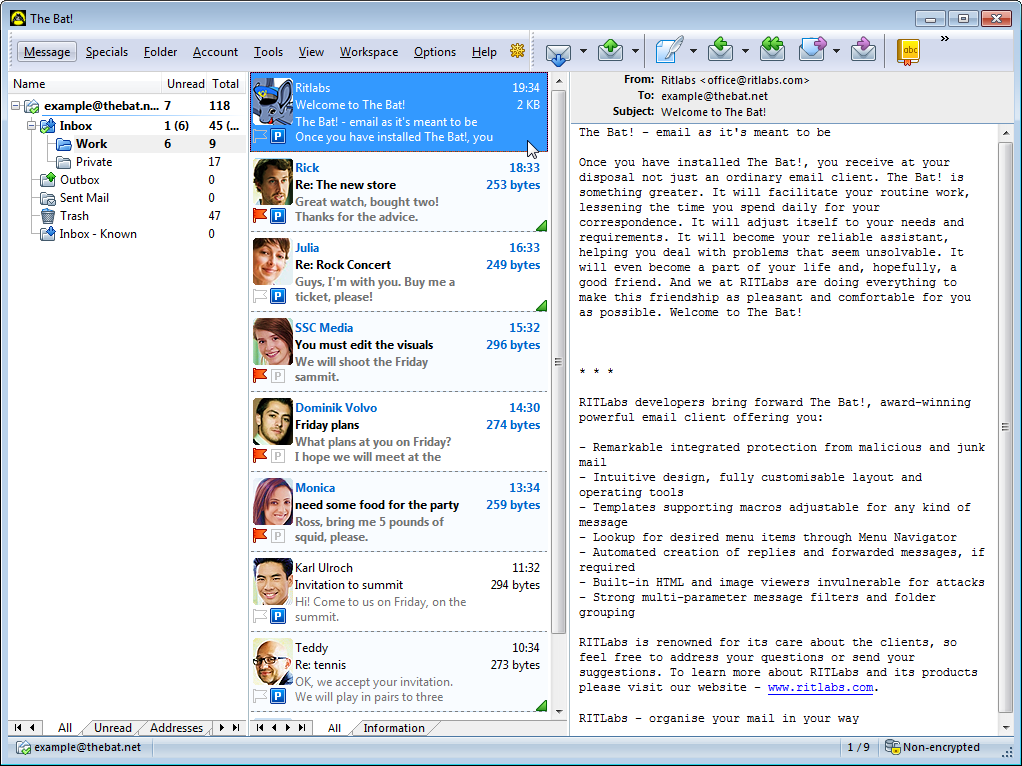Click the Forward message toolbar icon
Screen dimensions: 1022x766
point(812,50)
